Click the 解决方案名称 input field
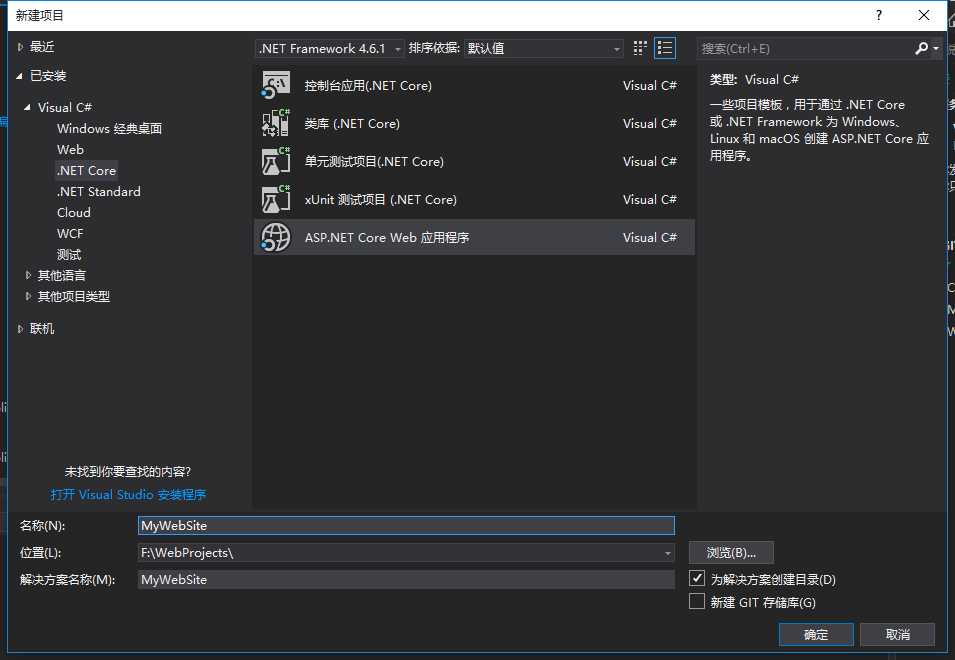 coord(406,580)
